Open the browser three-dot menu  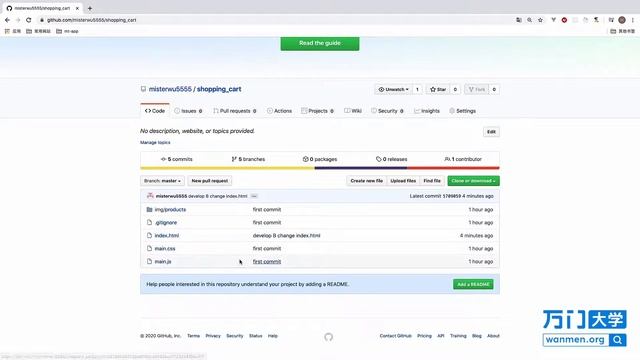[x=633, y=20]
